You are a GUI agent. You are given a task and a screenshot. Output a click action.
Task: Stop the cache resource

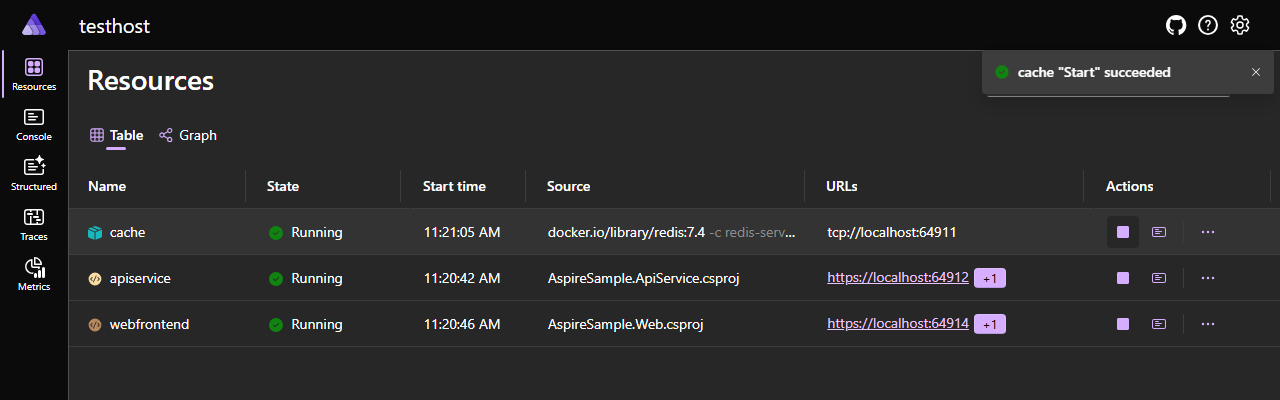tap(1123, 232)
